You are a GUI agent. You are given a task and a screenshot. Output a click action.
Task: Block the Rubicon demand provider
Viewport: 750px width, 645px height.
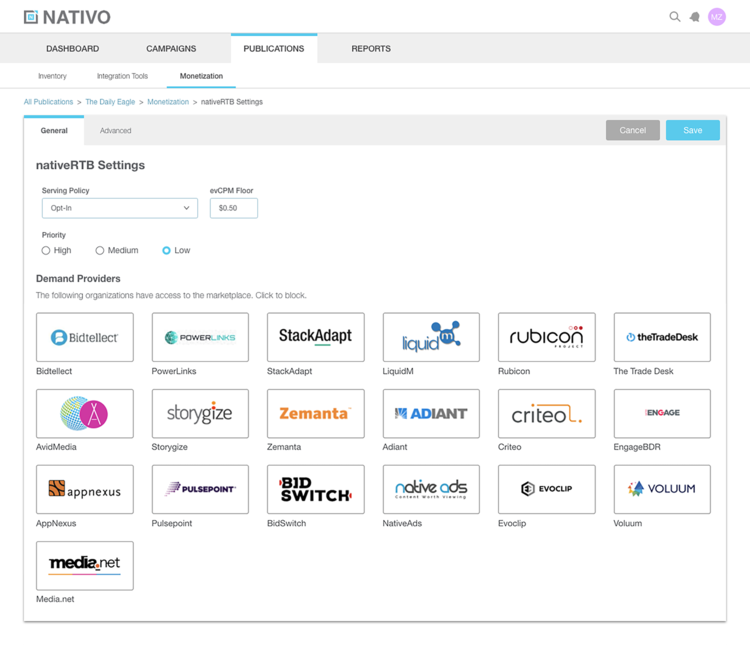tap(547, 337)
